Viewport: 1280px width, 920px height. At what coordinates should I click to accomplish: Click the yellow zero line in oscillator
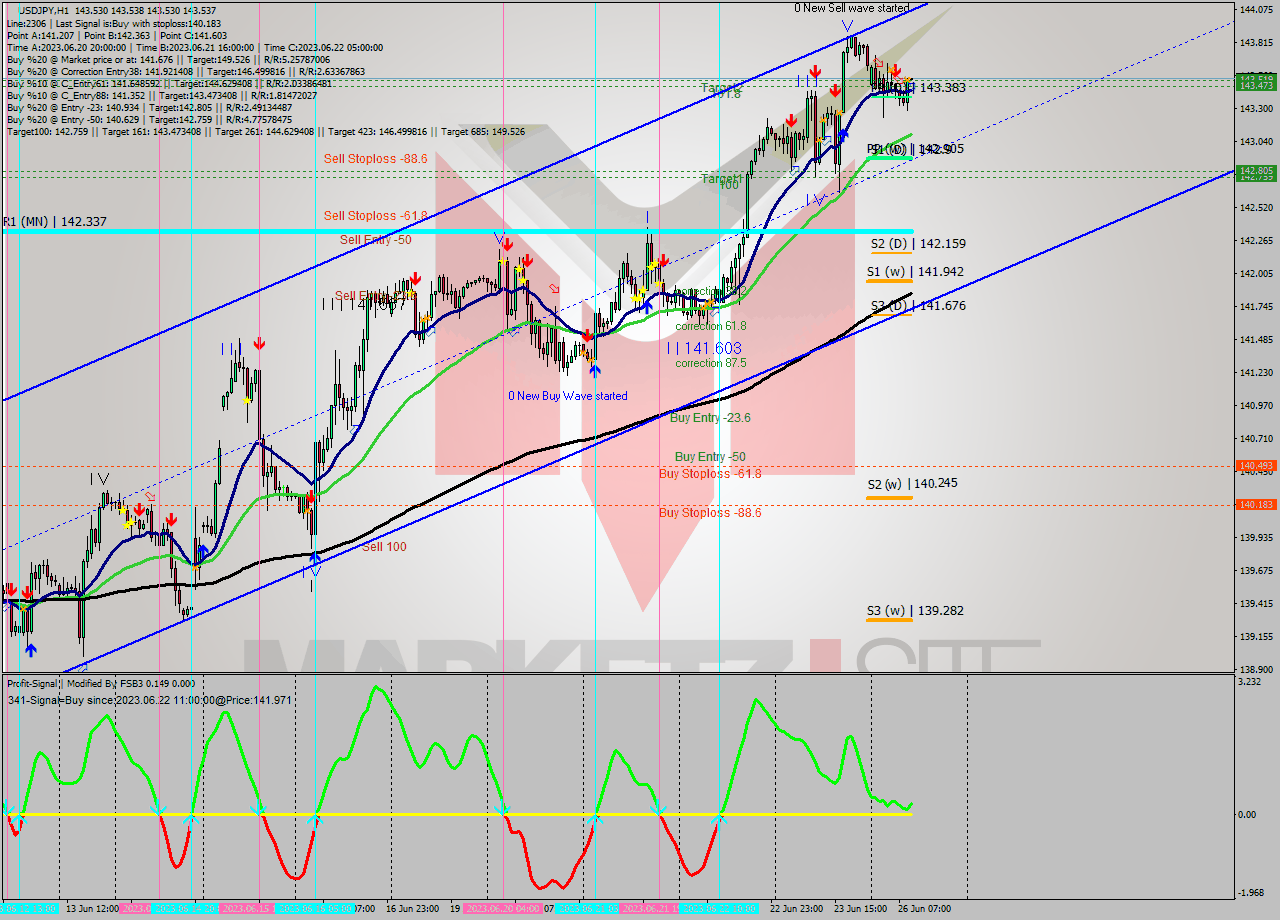(x=456, y=814)
